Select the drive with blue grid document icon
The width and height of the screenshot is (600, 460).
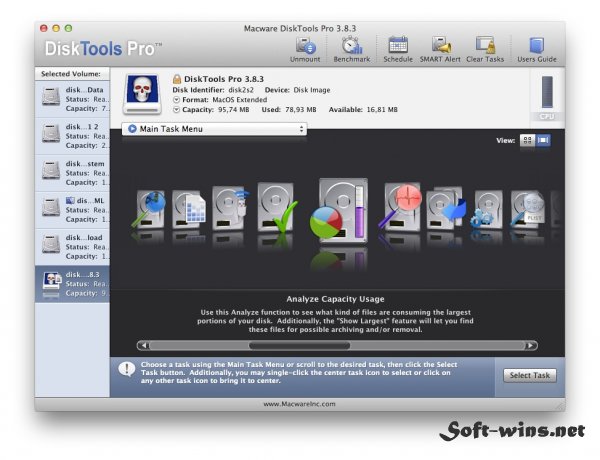point(189,210)
